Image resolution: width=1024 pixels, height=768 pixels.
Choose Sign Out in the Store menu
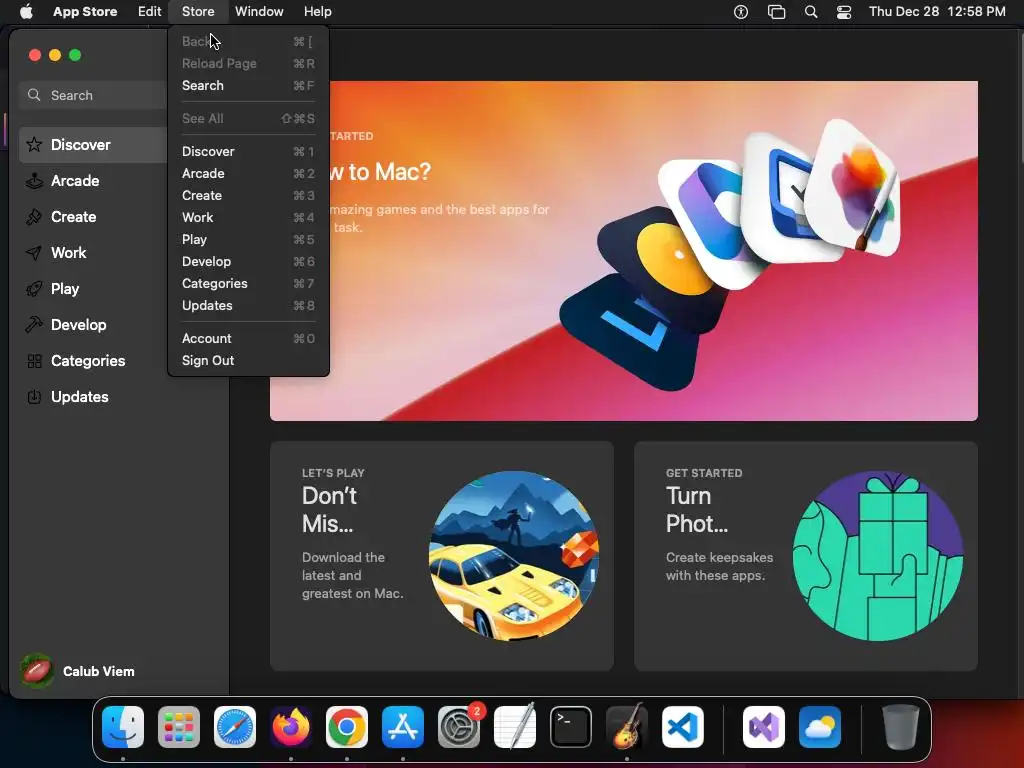click(248, 360)
